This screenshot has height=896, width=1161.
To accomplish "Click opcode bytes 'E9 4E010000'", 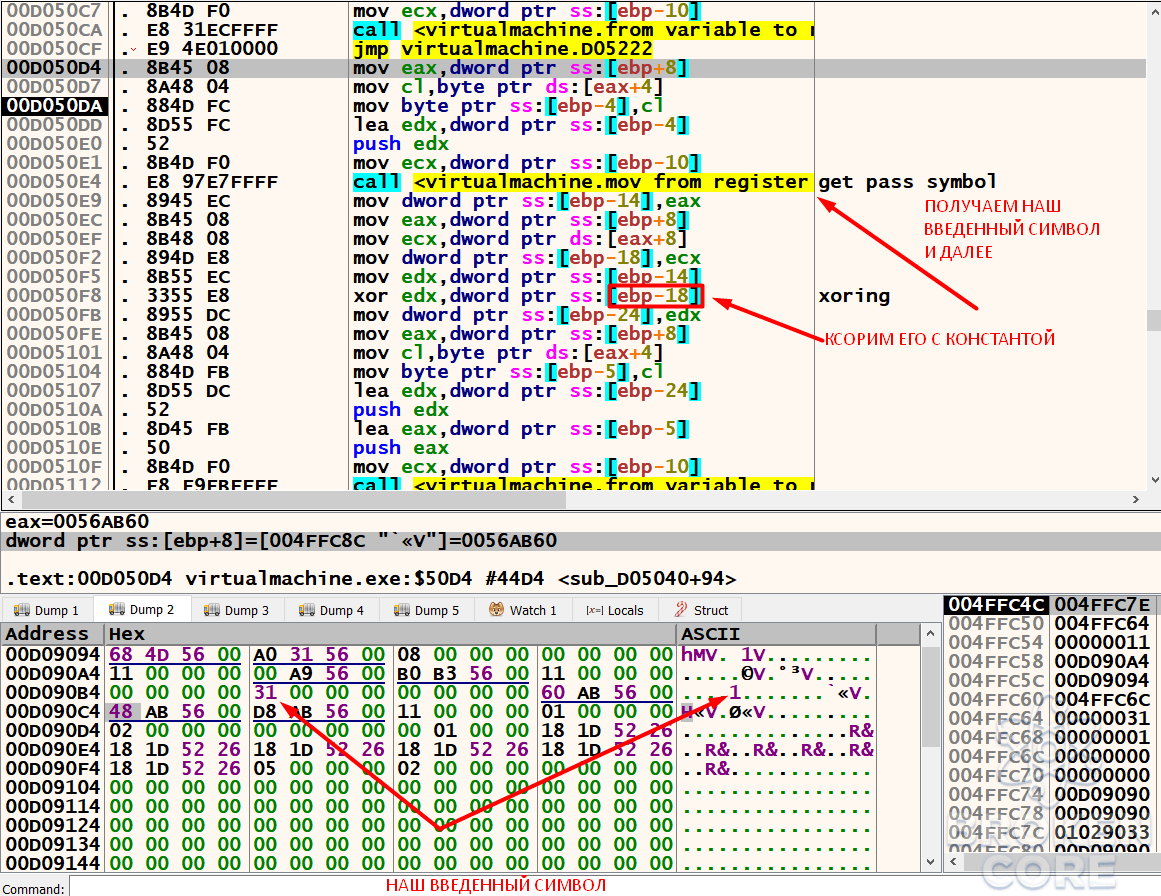I will coord(212,49).
